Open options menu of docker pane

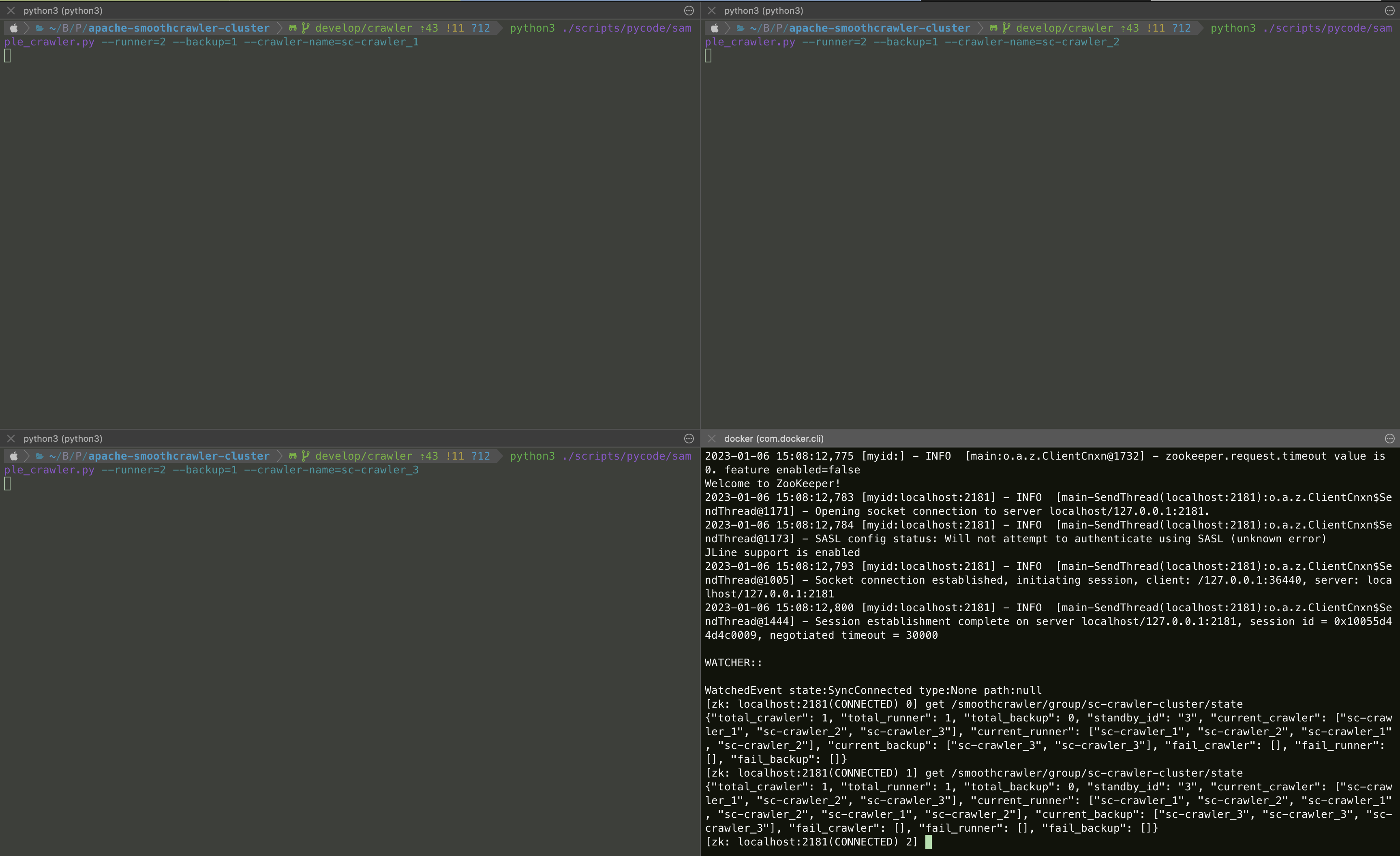tap(1389, 439)
